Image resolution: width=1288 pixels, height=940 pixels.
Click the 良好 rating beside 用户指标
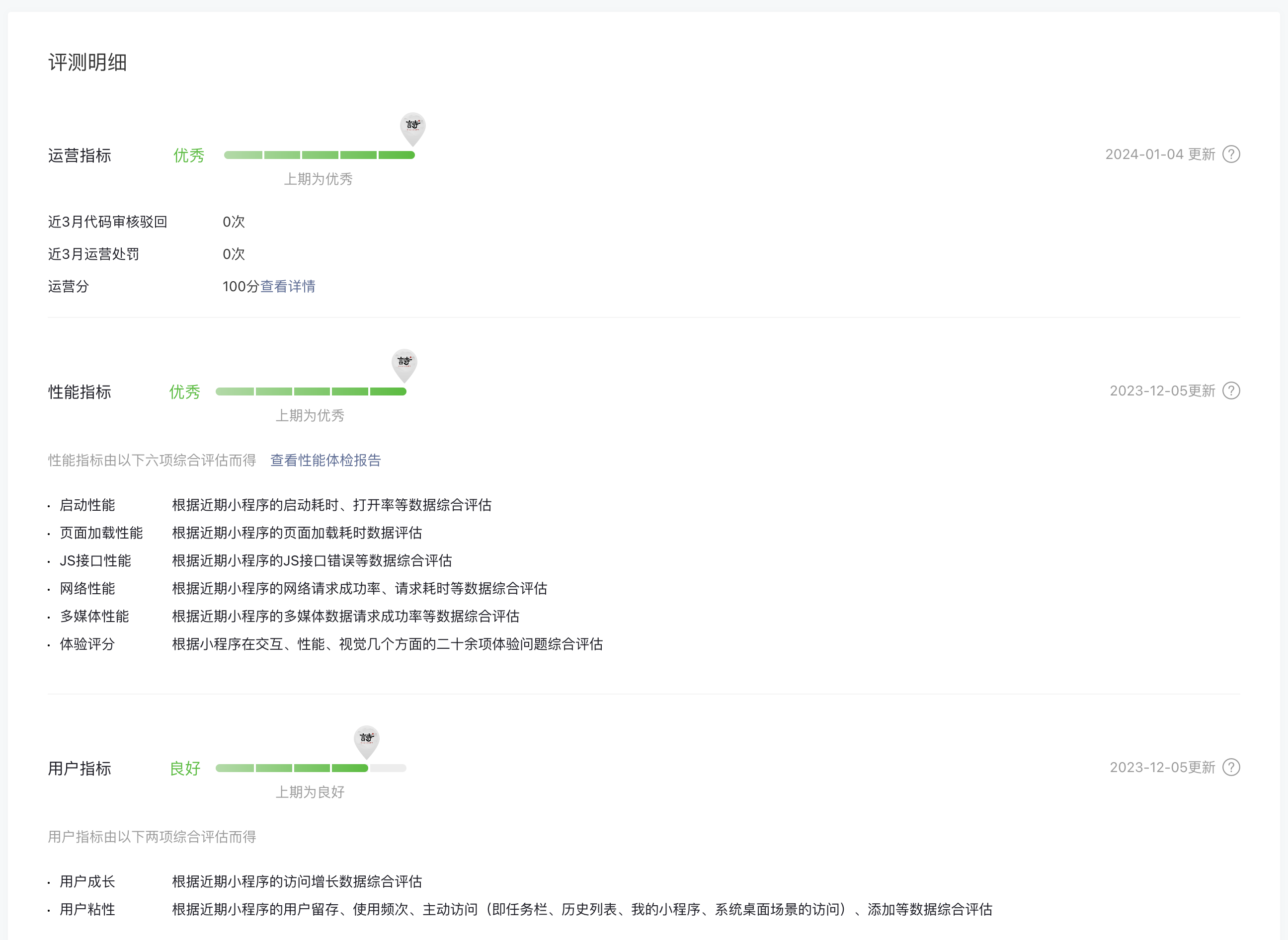tap(185, 768)
